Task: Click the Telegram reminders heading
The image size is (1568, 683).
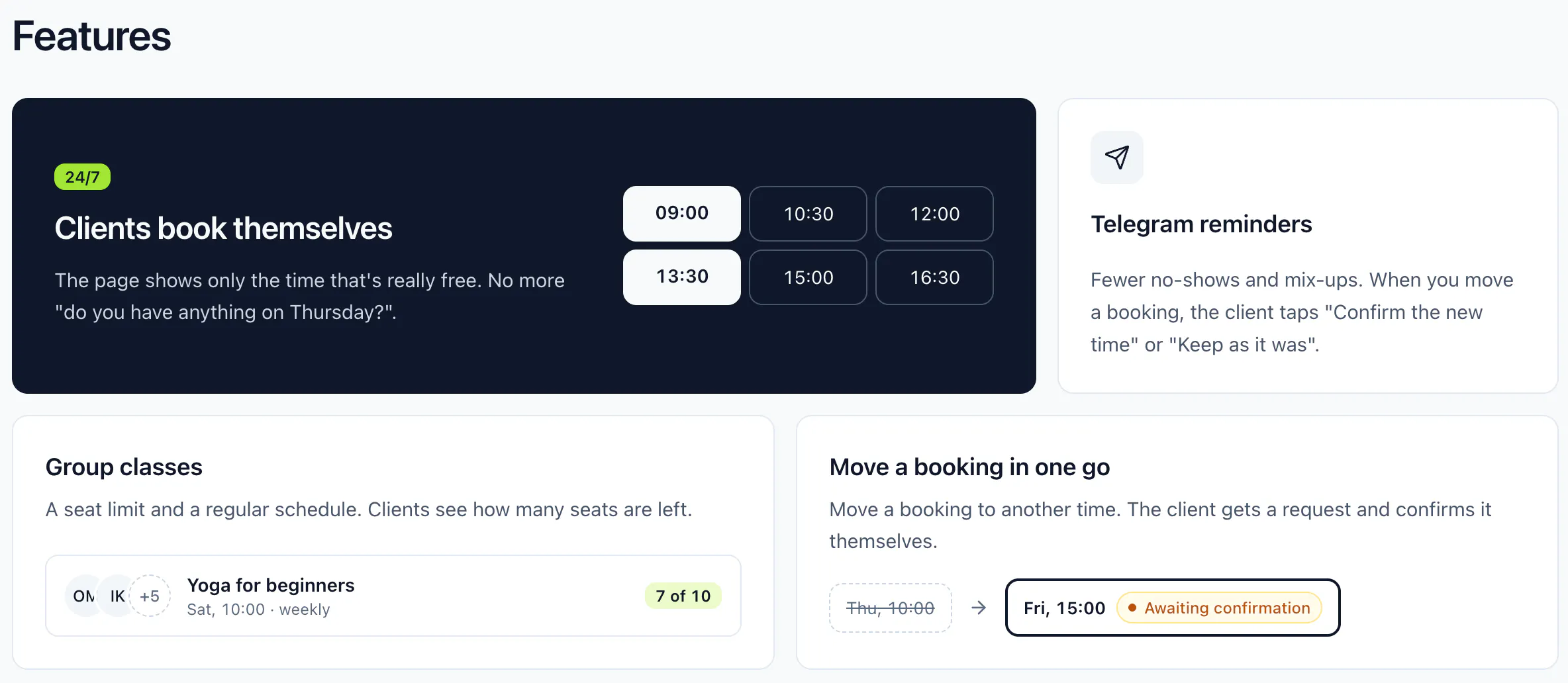Action: [1201, 224]
